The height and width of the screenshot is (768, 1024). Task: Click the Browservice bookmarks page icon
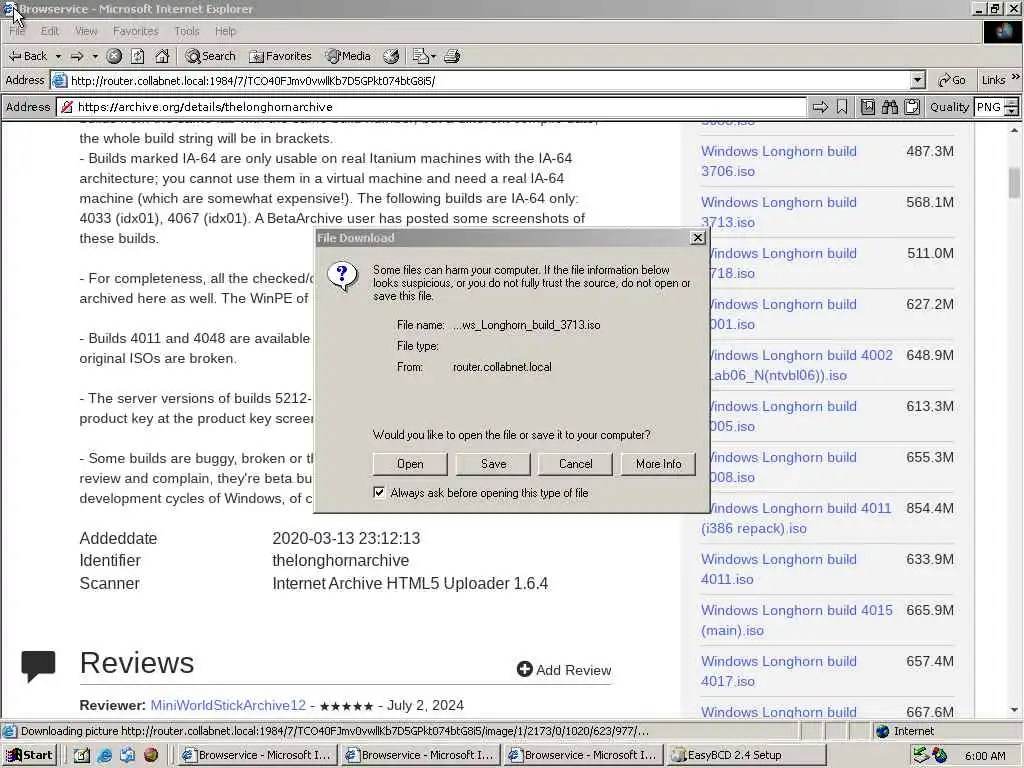(x=867, y=107)
